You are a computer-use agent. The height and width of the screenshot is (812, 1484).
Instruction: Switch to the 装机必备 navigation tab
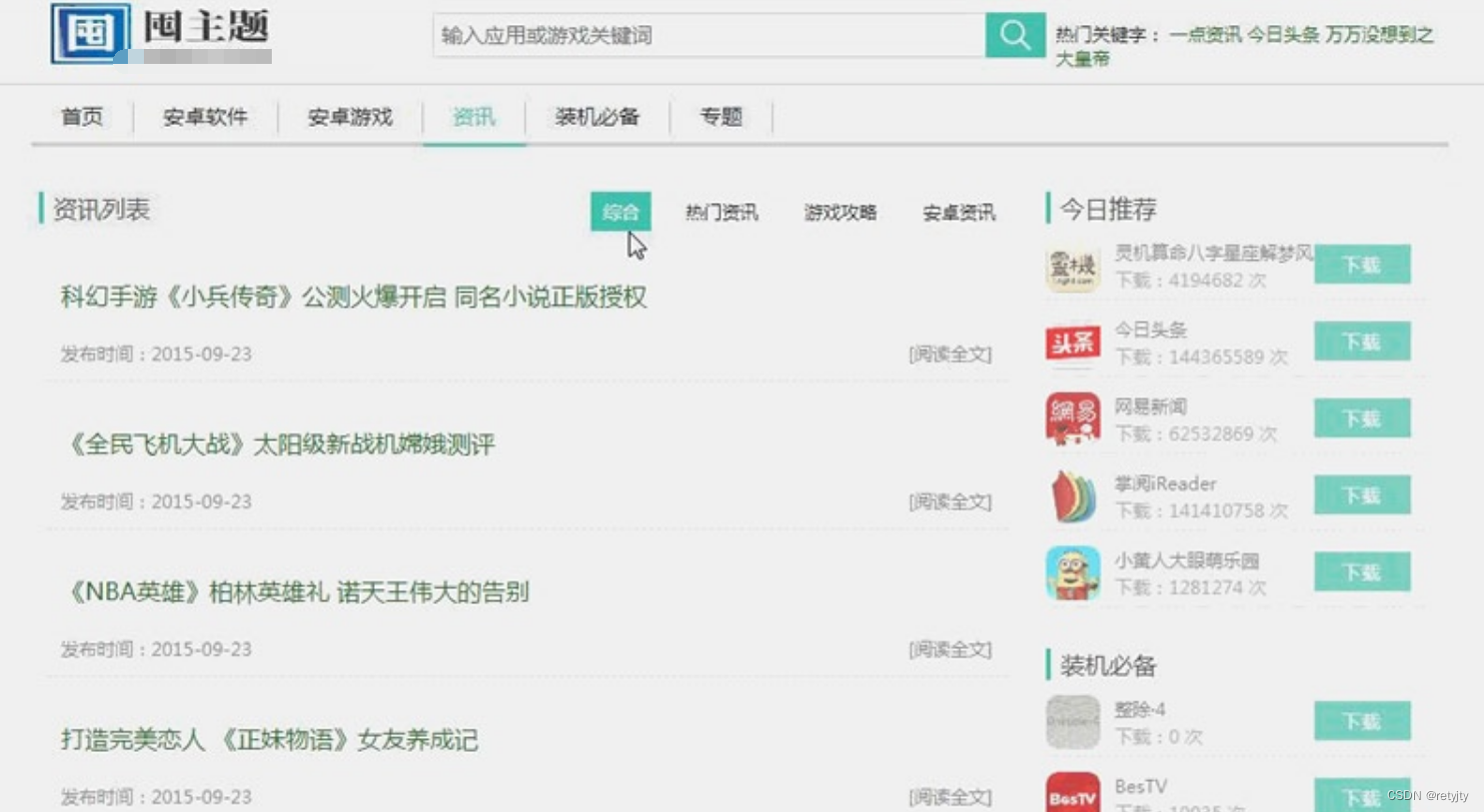point(597,117)
